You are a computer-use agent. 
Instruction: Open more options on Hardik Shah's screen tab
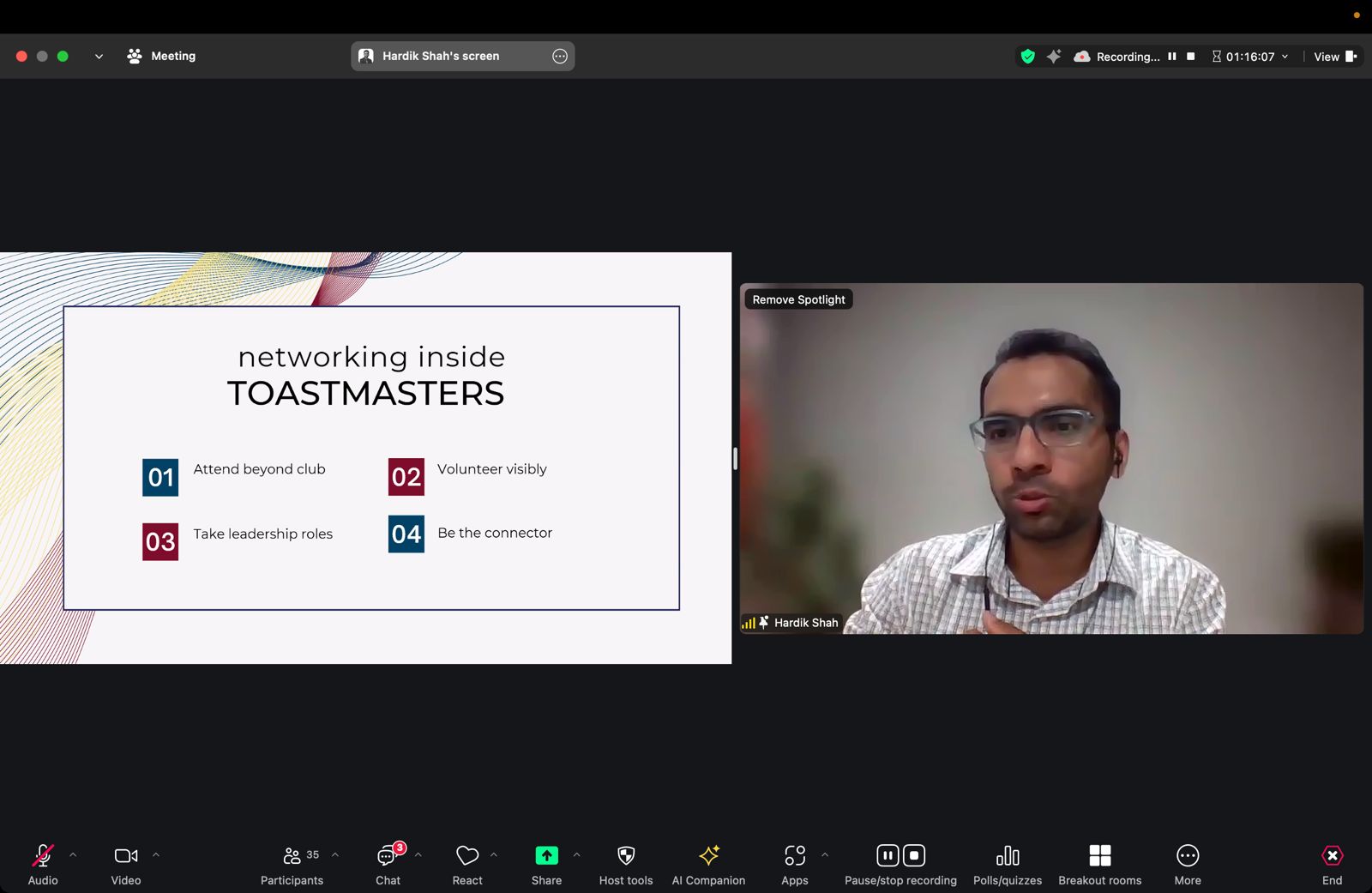click(x=560, y=56)
